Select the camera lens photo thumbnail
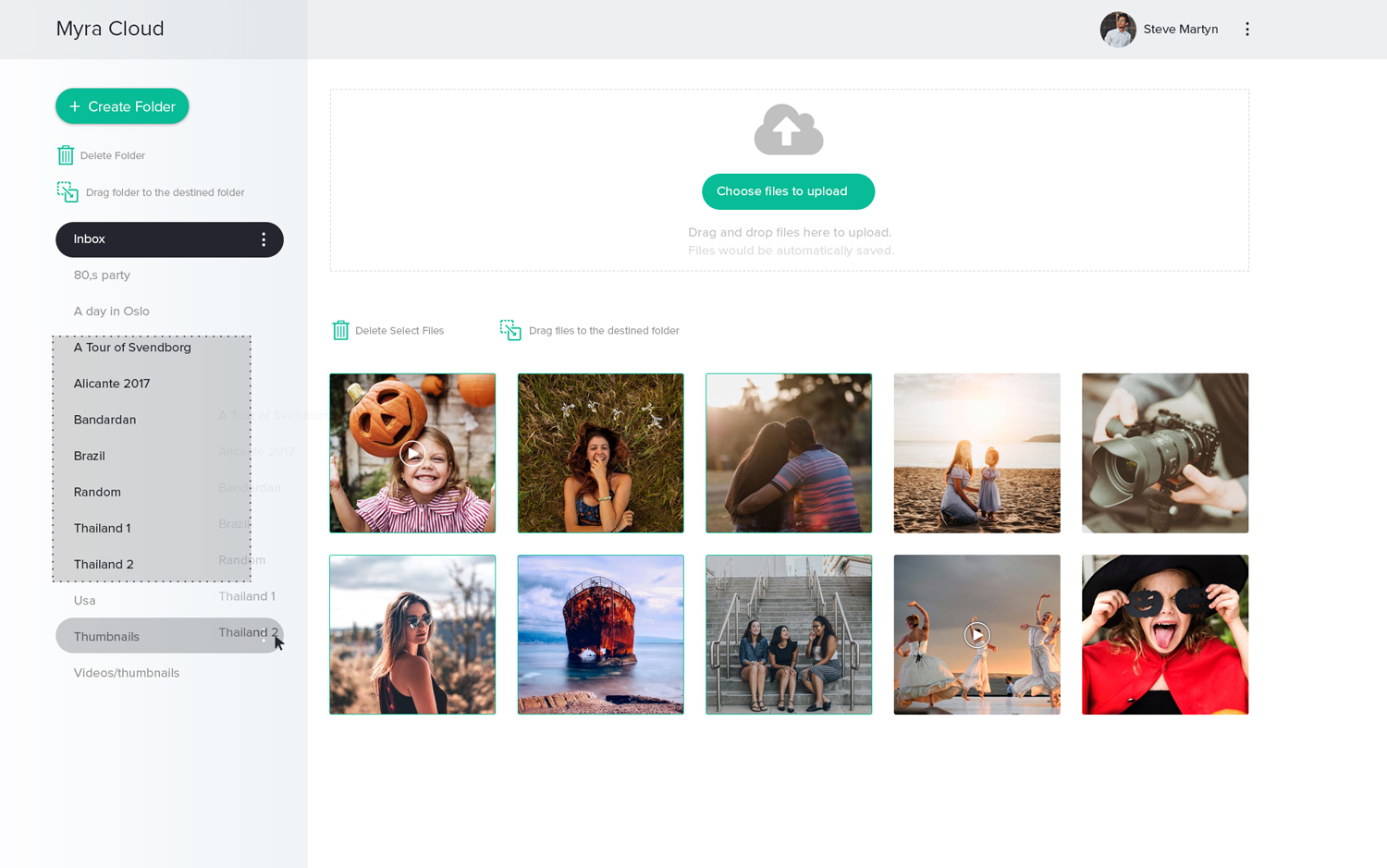The height and width of the screenshot is (868, 1387). pyautogui.click(x=1164, y=453)
